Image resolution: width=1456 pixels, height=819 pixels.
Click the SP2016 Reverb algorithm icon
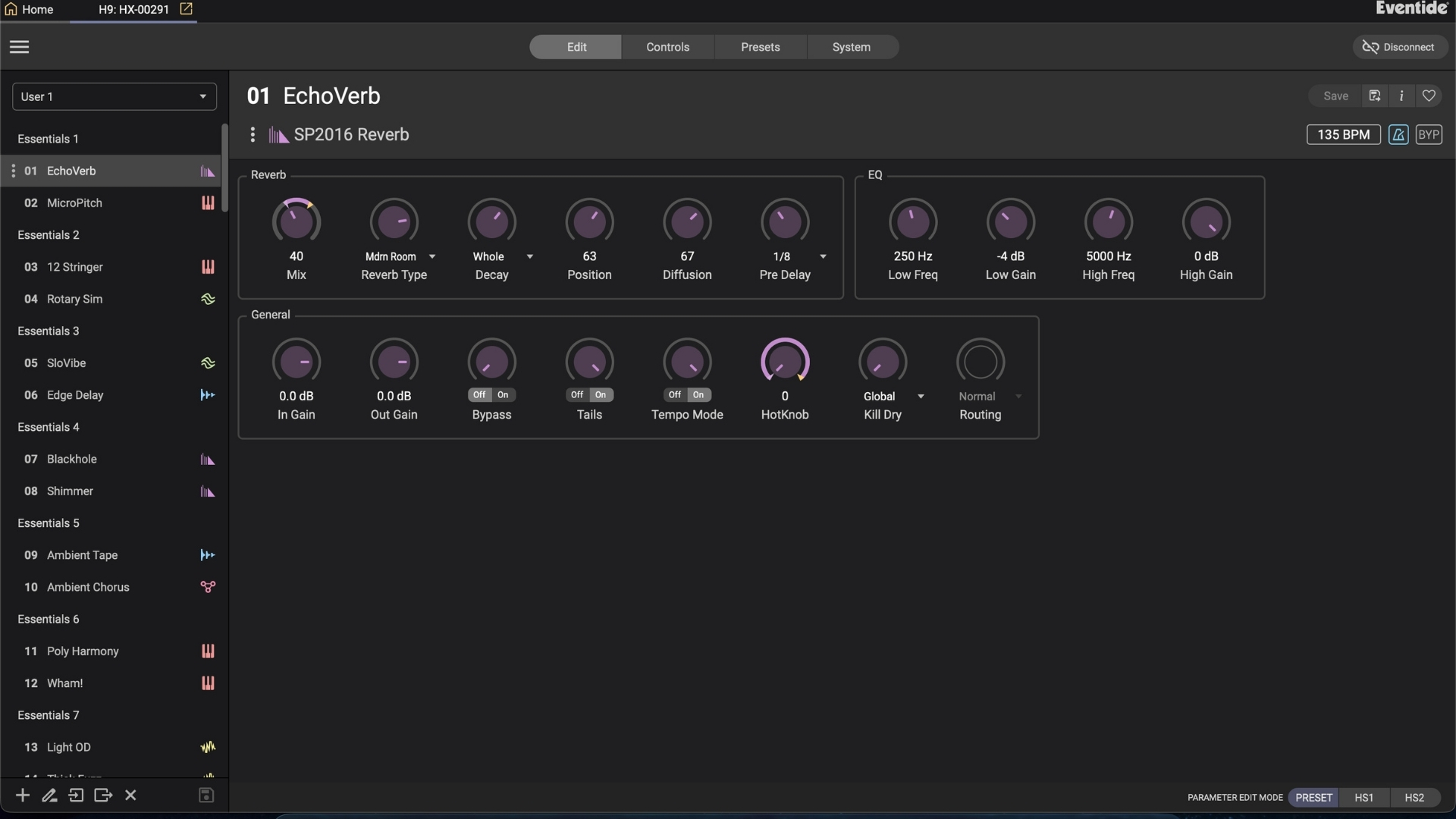[278, 135]
